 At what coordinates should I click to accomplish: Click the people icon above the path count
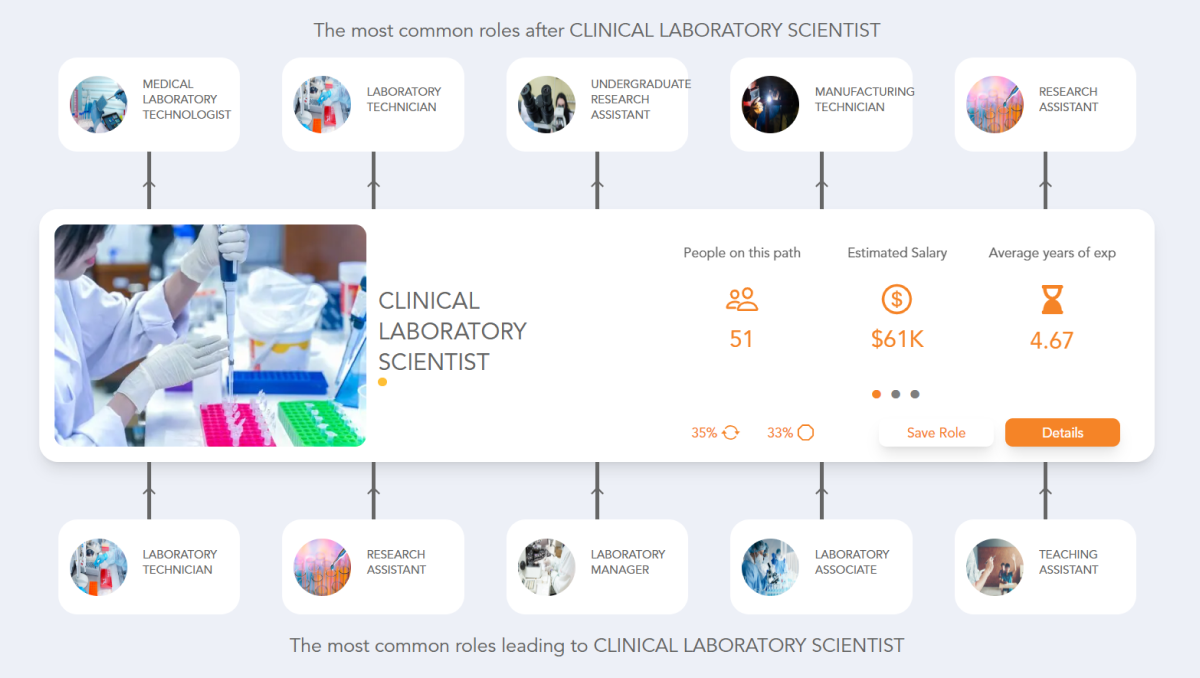(x=741, y=299)
